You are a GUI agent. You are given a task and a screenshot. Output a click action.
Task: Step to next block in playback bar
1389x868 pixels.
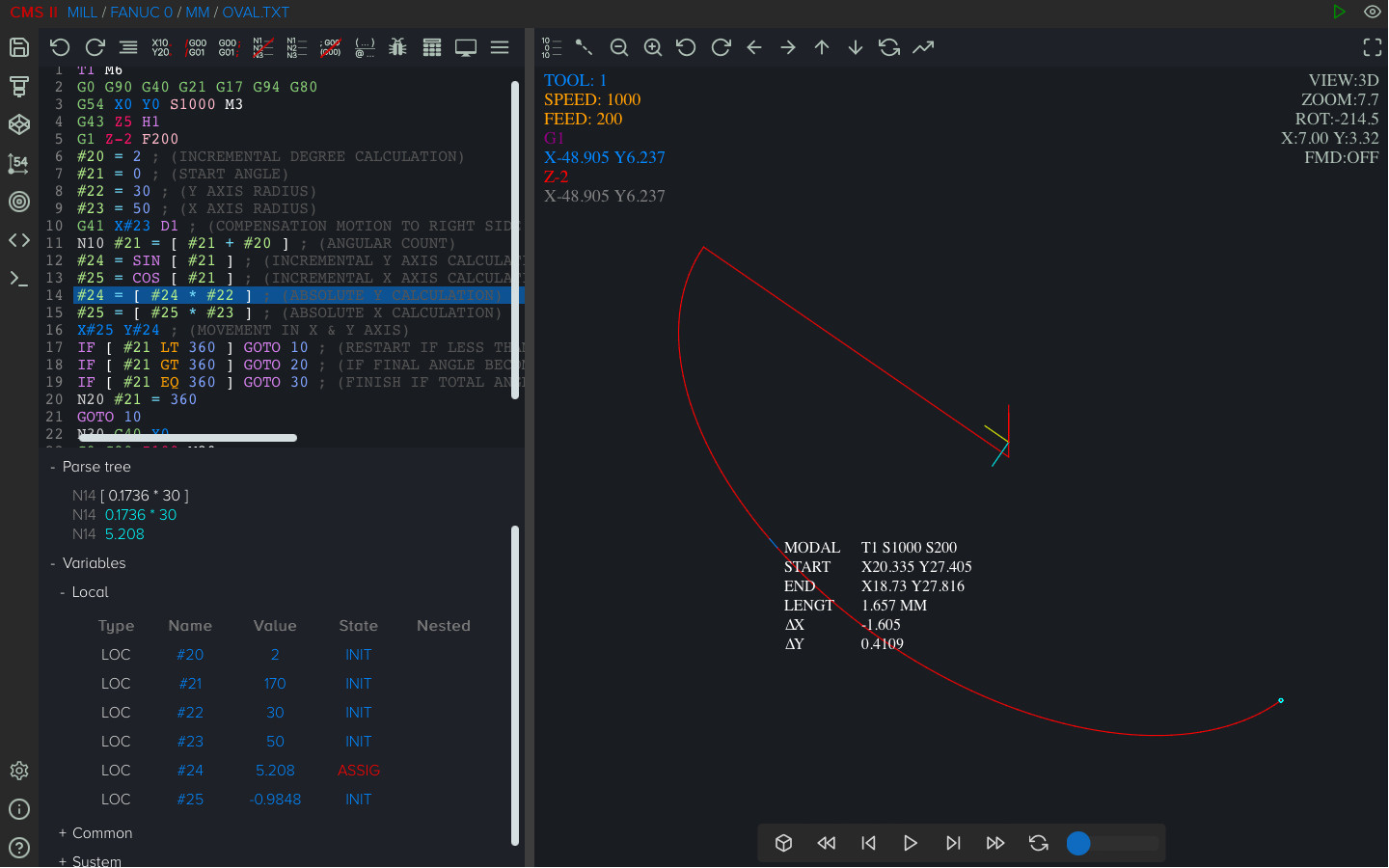pyautogui.click(x=953, y=843)
